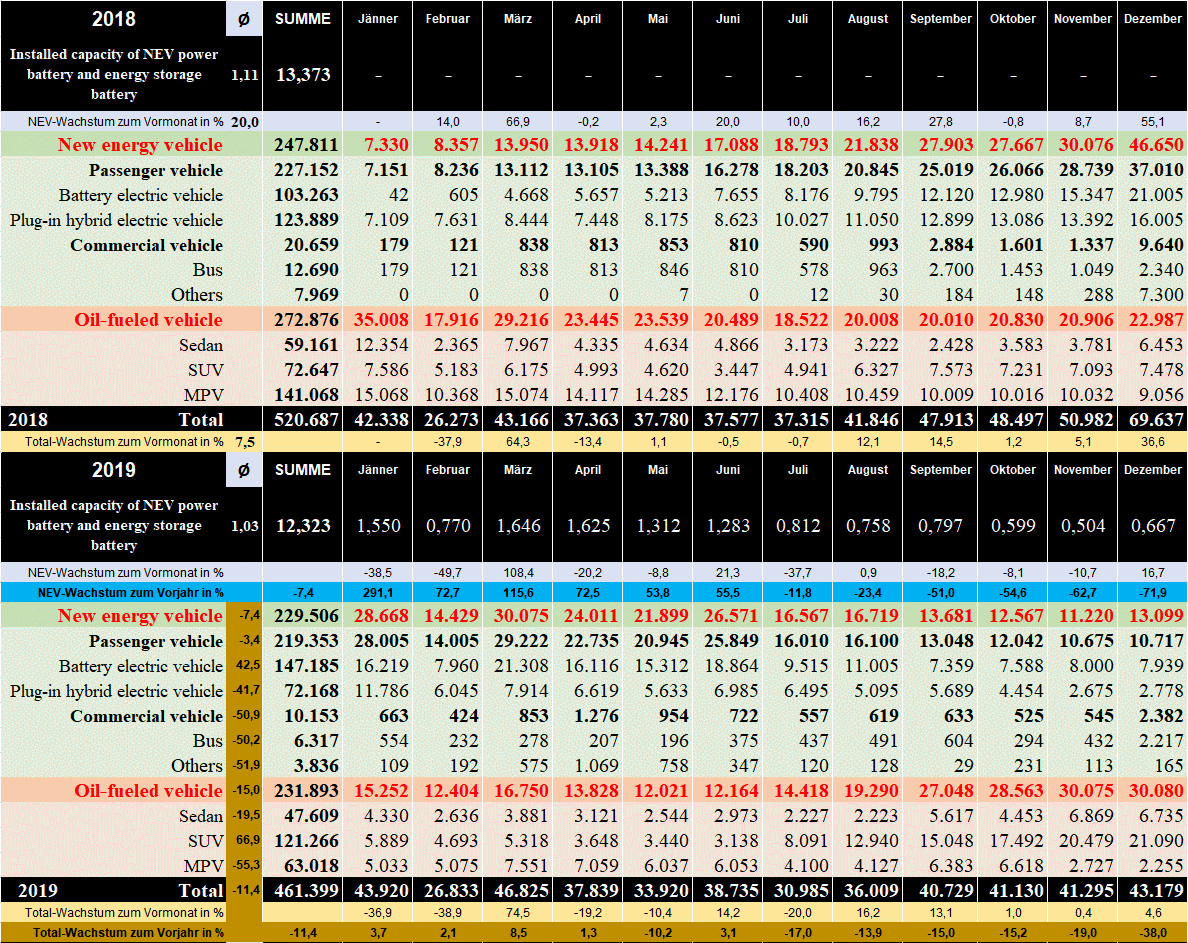This screenshot has height=943, width=1188.
Task: Select the 2018 New energy vehicle total 247.811
Action: (x=302, y=145)
